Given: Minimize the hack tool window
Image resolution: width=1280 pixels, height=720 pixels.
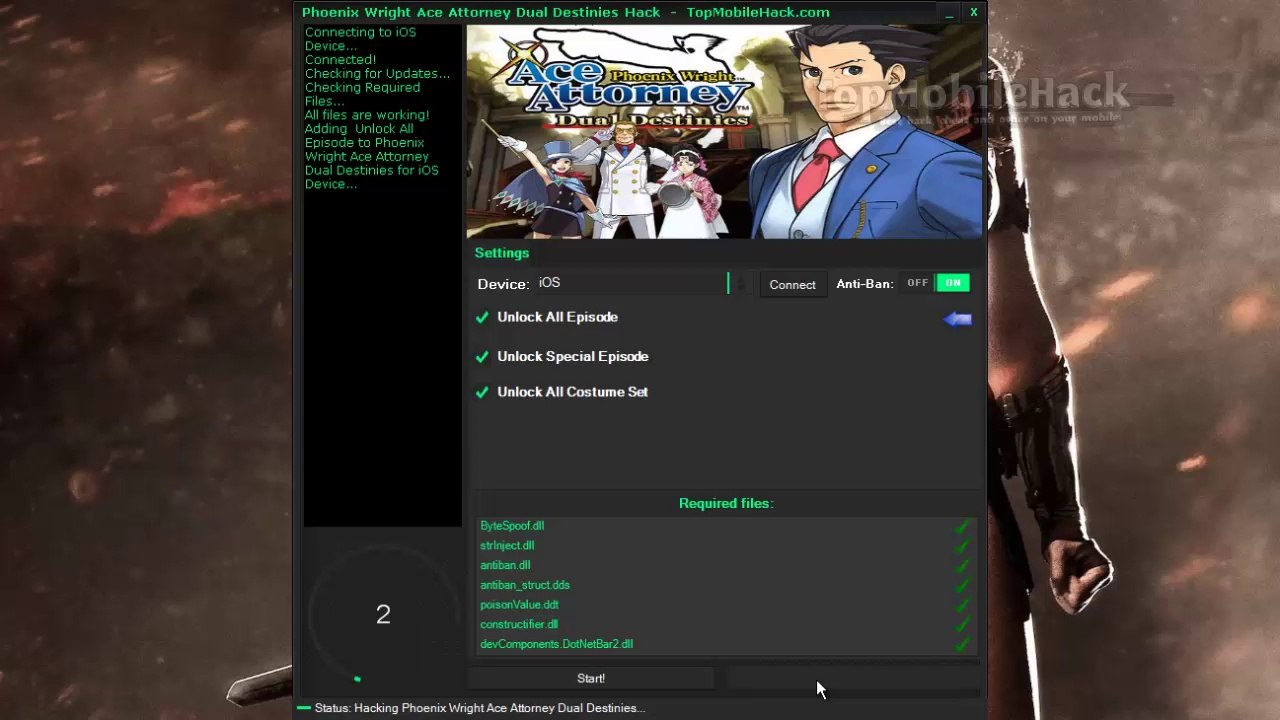Looking at the screenshot, I should (x=949, y=12).
